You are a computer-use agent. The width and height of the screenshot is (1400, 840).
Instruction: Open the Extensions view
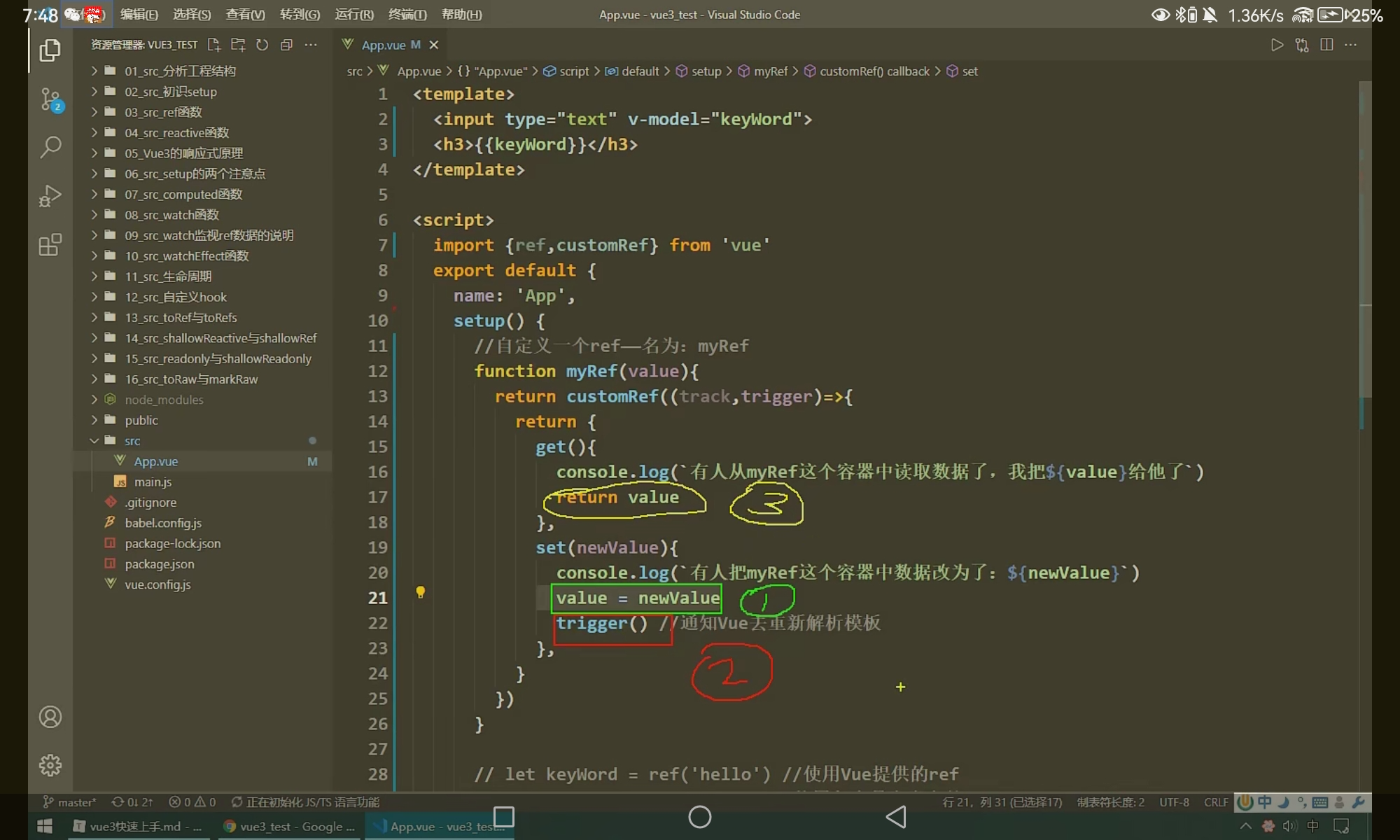click(x=50, y=245)
